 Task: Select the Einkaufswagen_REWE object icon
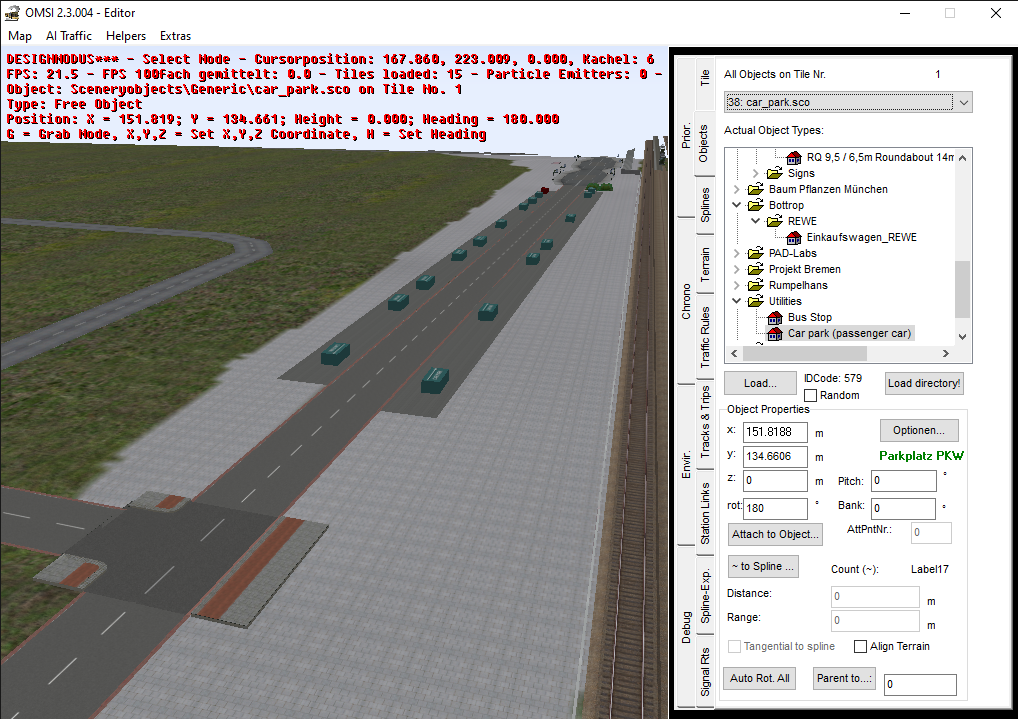(x=793, y=238)
